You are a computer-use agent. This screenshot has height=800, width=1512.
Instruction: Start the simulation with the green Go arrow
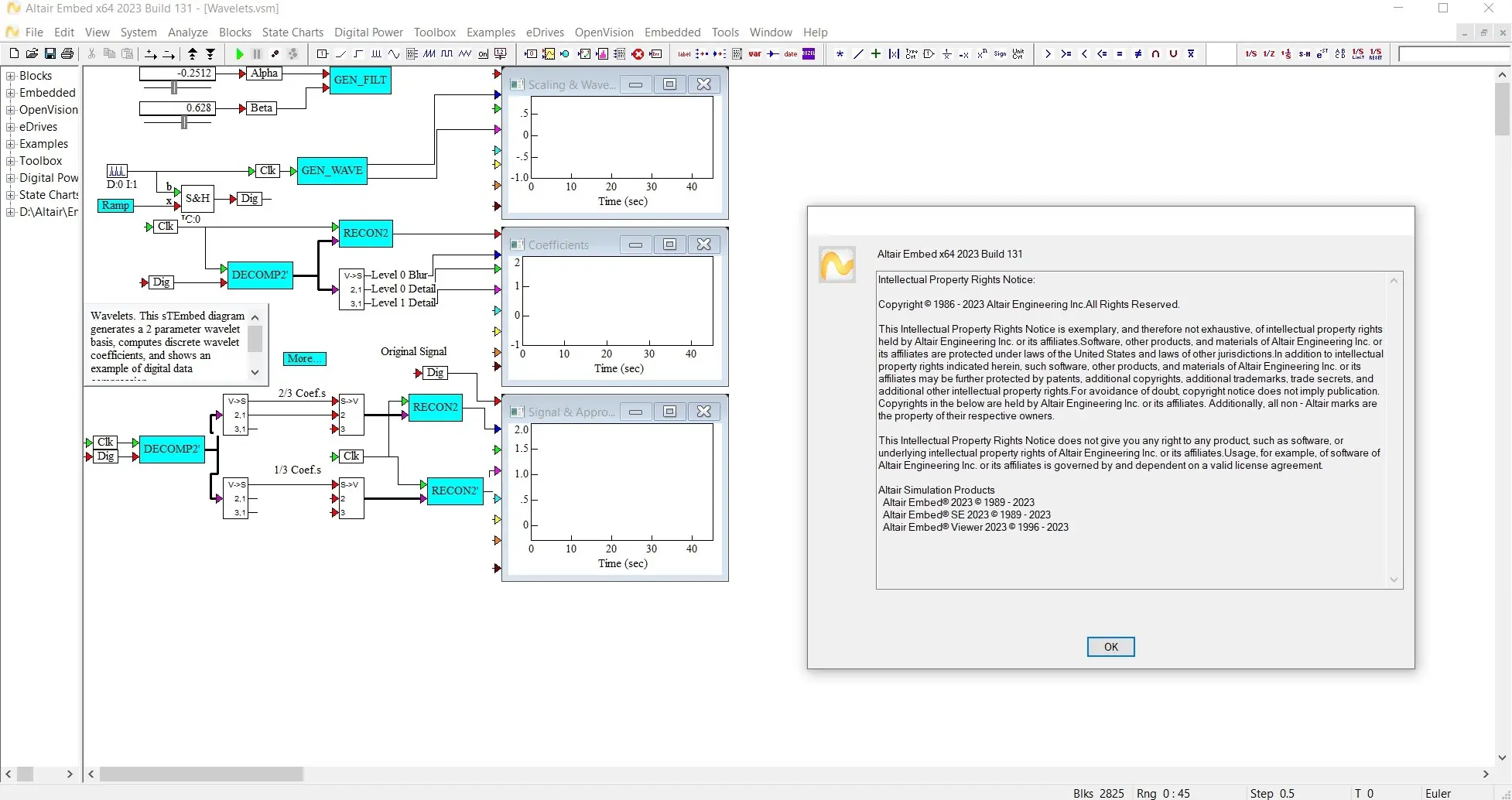coord(240,53)
